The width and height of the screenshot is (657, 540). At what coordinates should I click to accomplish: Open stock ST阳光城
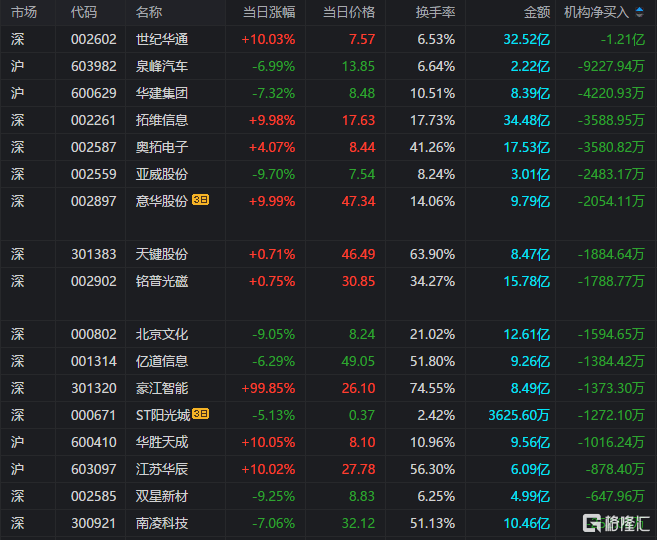pyautogui.click(x=163, y=415)
